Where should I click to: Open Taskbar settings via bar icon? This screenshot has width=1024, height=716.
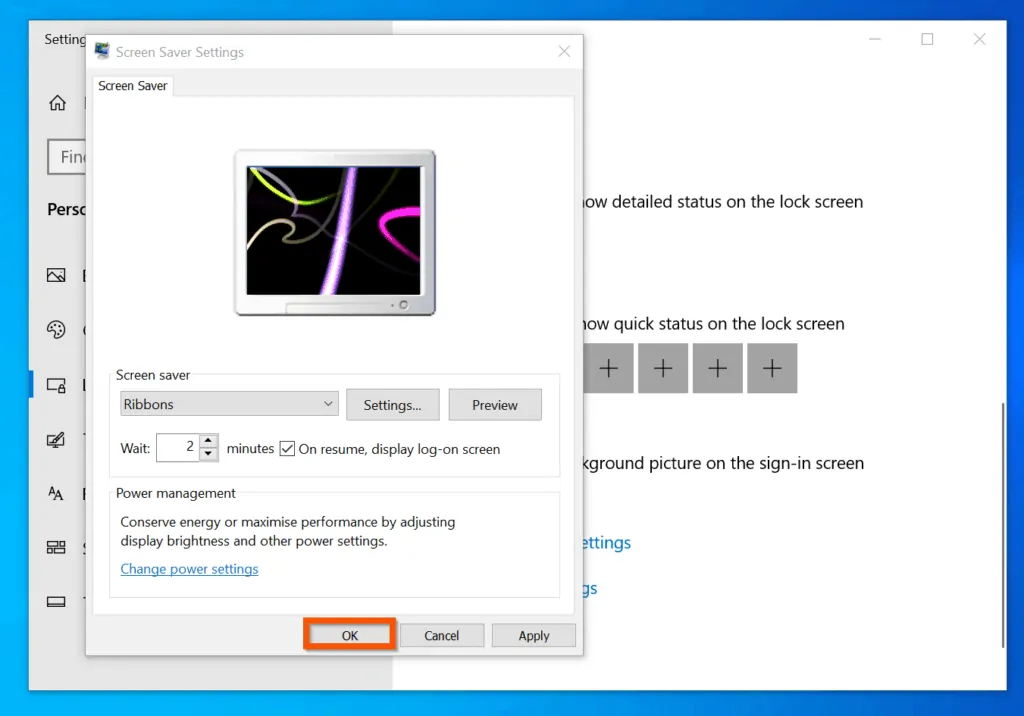(56, 602)
